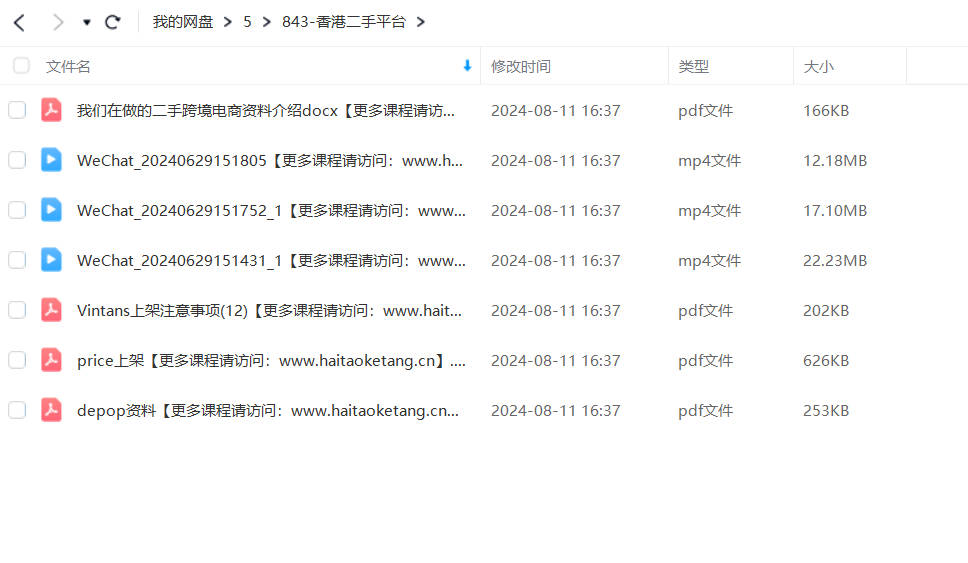Click the 12.18MB size cell
Viewport: 968px width, 563px height.
point(835,161)
